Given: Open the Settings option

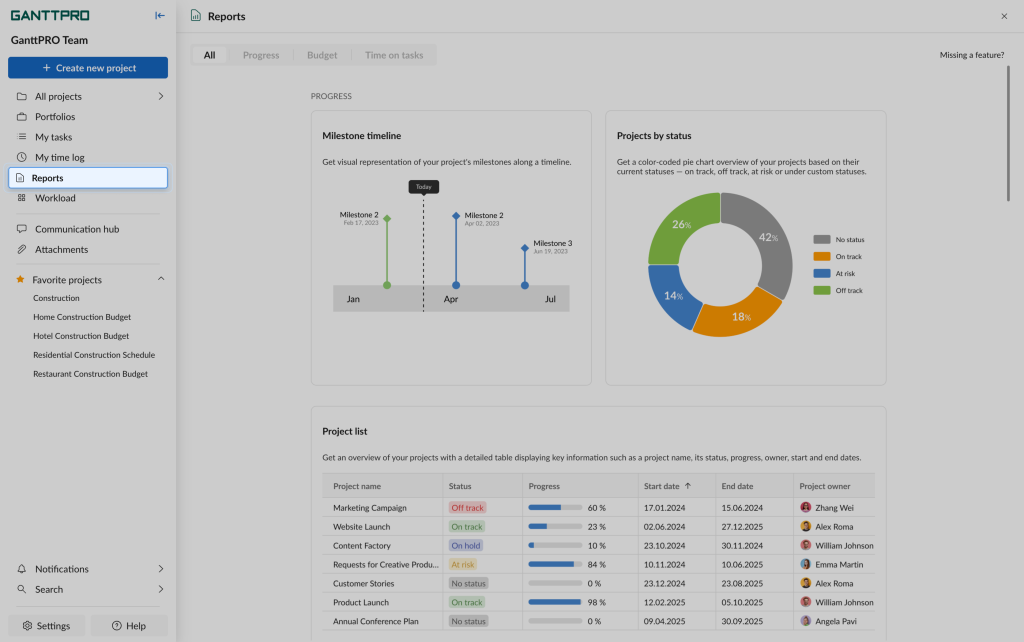Looking at the screenshot, I should [46, 625].
